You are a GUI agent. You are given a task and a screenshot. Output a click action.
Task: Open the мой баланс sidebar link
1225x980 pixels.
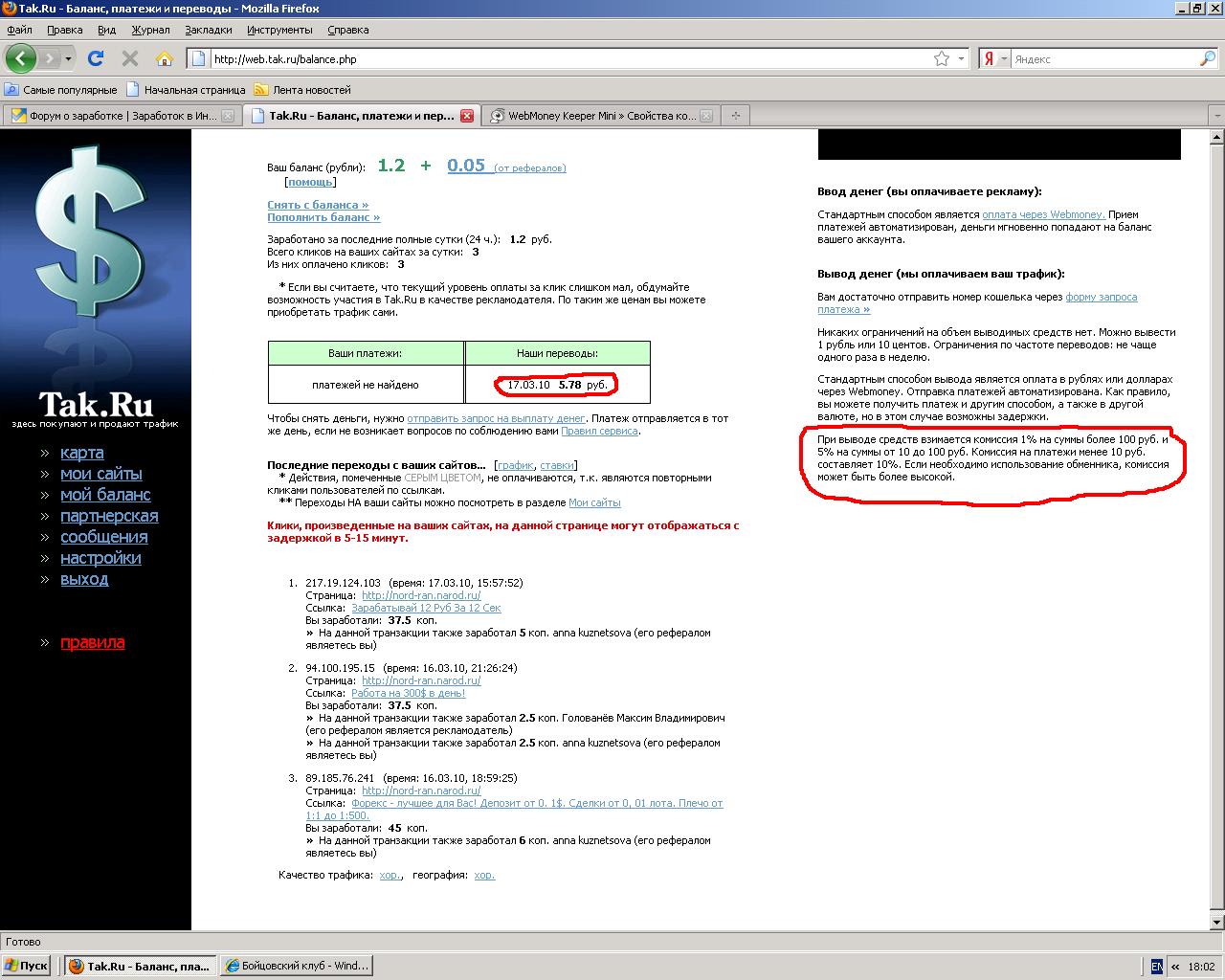pos(105,495)
